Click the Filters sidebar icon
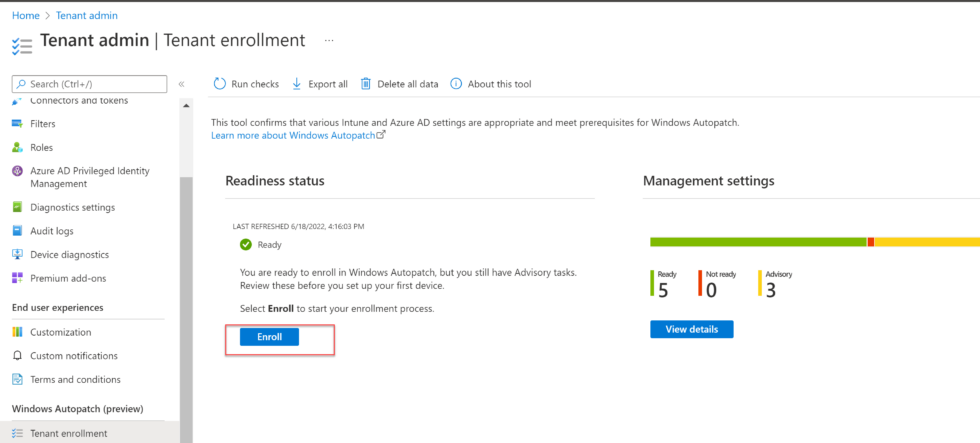 [x=18, y=124]
